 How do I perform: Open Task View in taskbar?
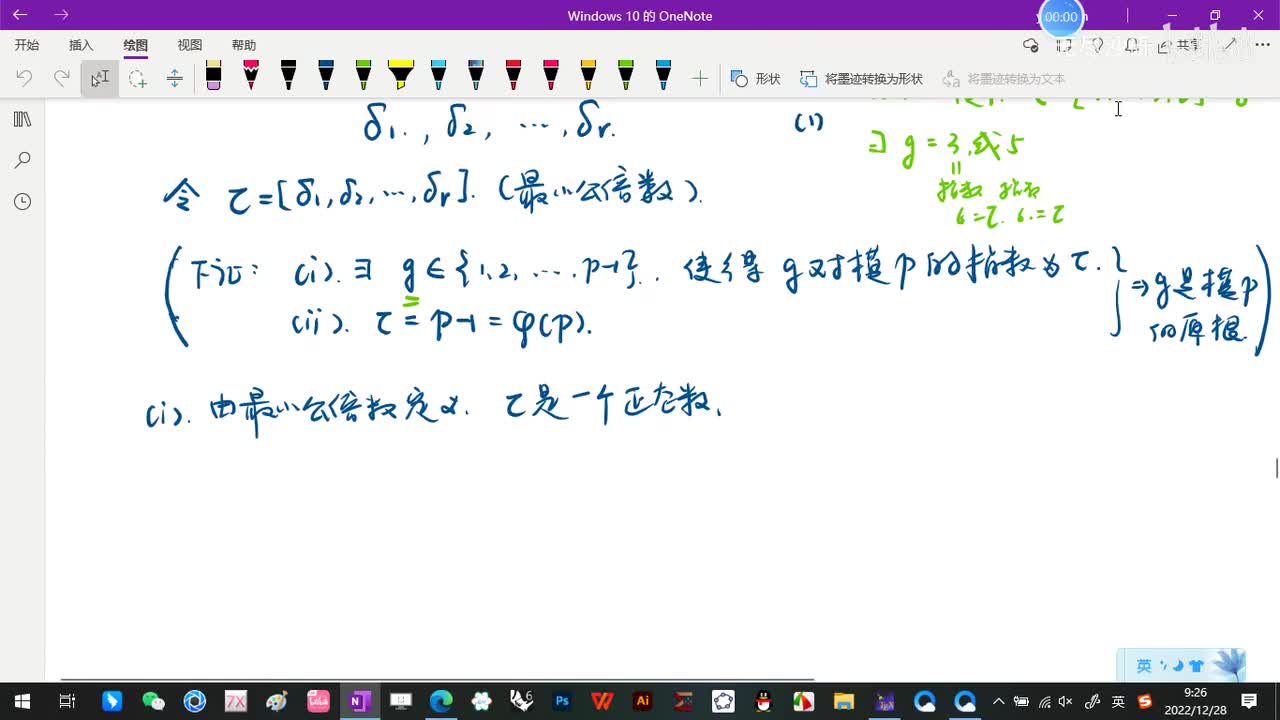coord(67,701)
